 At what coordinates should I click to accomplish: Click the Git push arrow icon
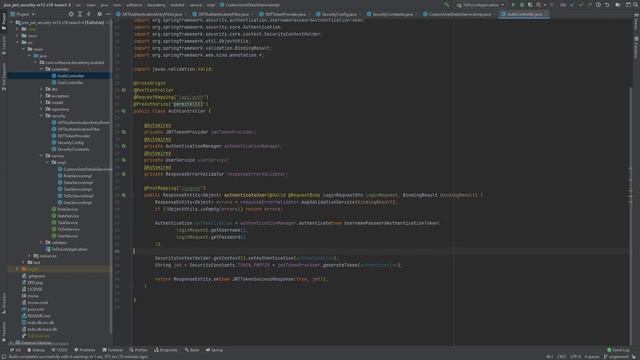[589, 5]
